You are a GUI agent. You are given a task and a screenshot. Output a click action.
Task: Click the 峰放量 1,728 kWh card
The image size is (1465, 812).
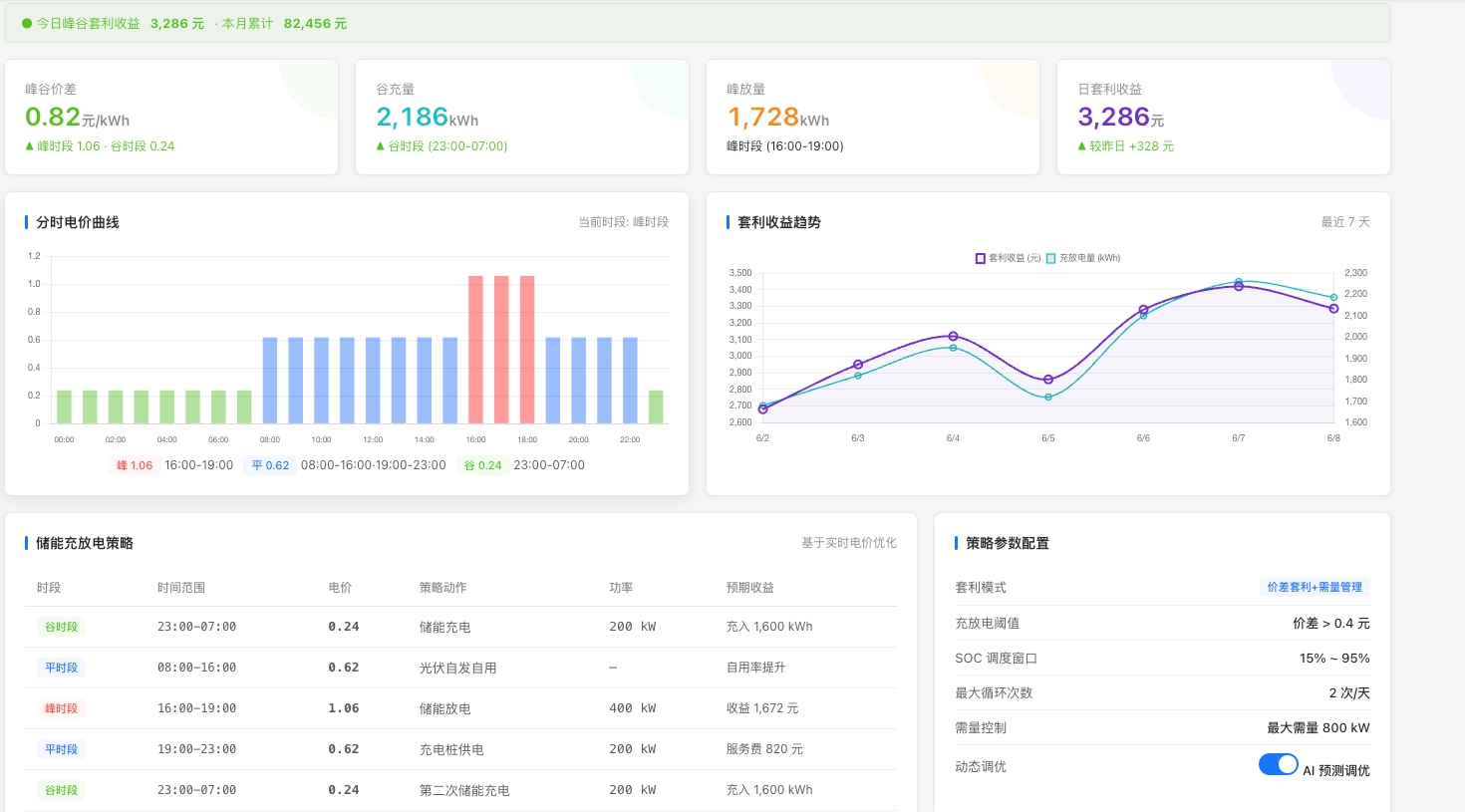(x=873, y=118)
